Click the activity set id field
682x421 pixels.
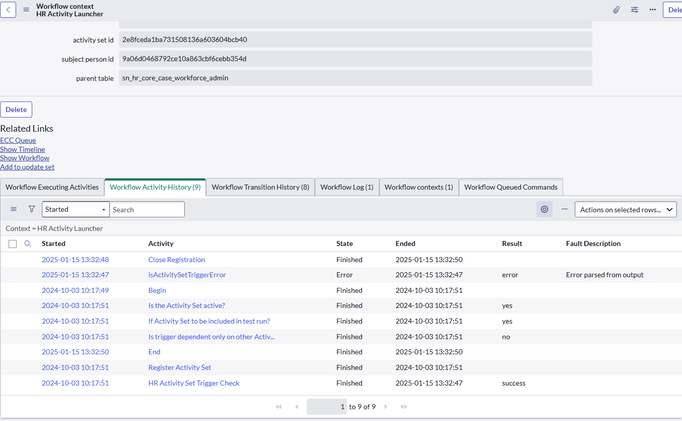[x=355, y=40]
